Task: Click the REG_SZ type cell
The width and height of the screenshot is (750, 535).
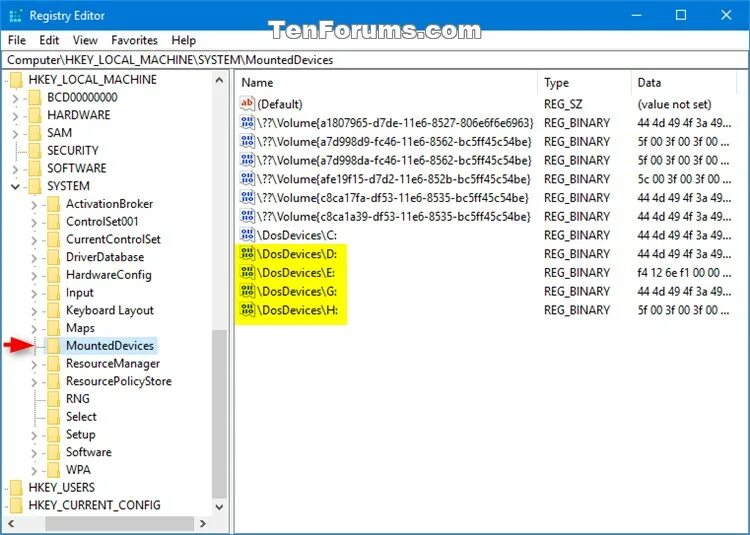Action: pyautogui.click(x=562, y=104)
